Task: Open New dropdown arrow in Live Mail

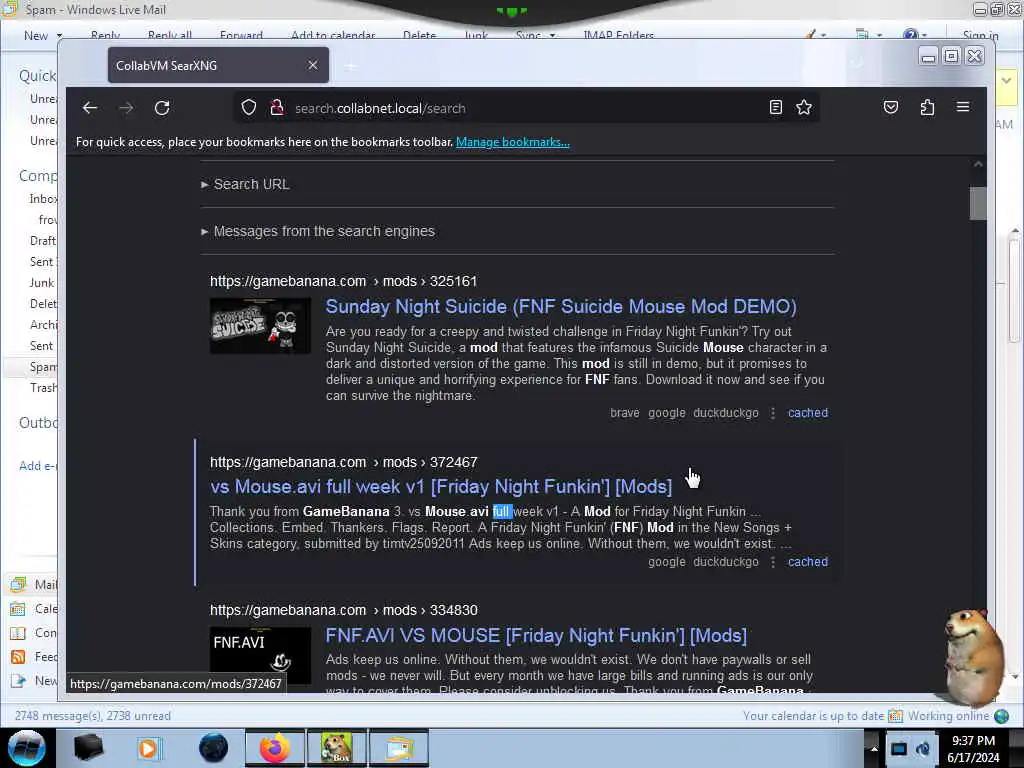Action: (x=59, y=35)
